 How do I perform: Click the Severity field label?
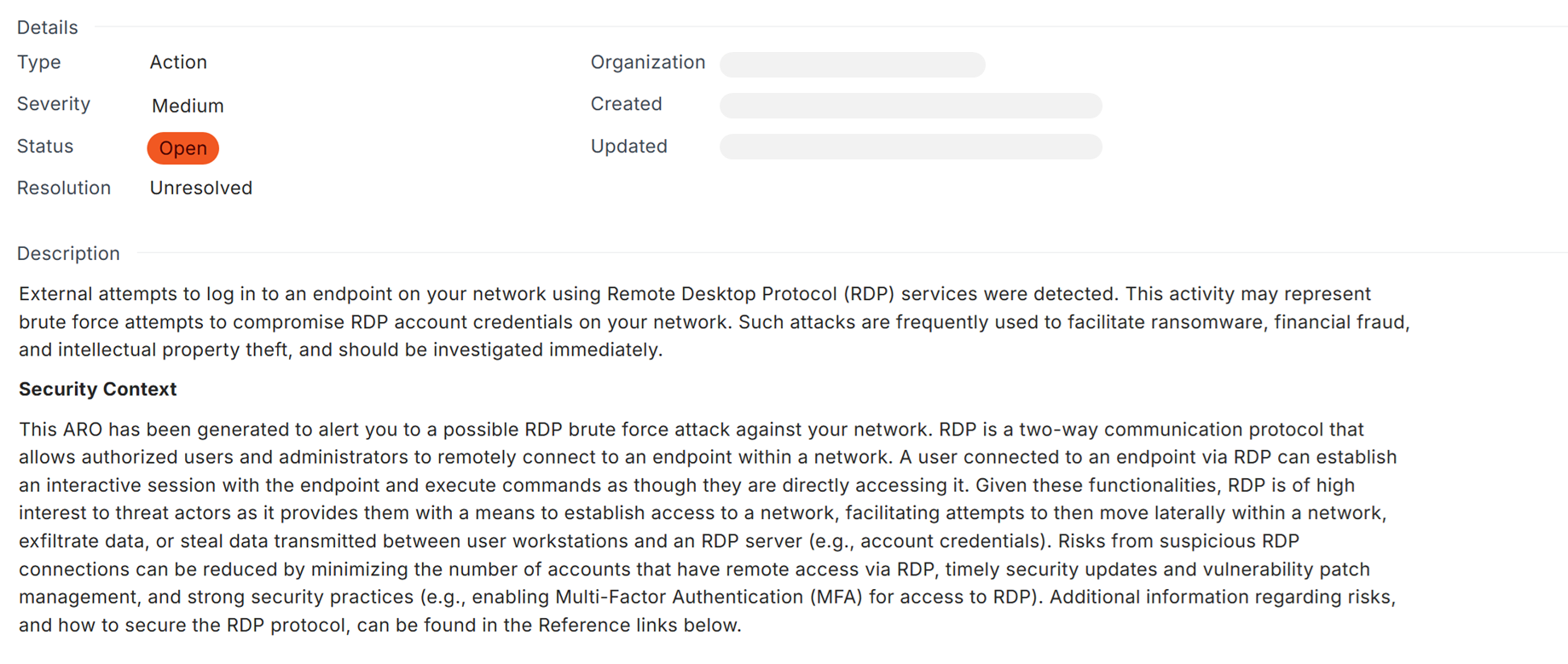click(54, 104)
